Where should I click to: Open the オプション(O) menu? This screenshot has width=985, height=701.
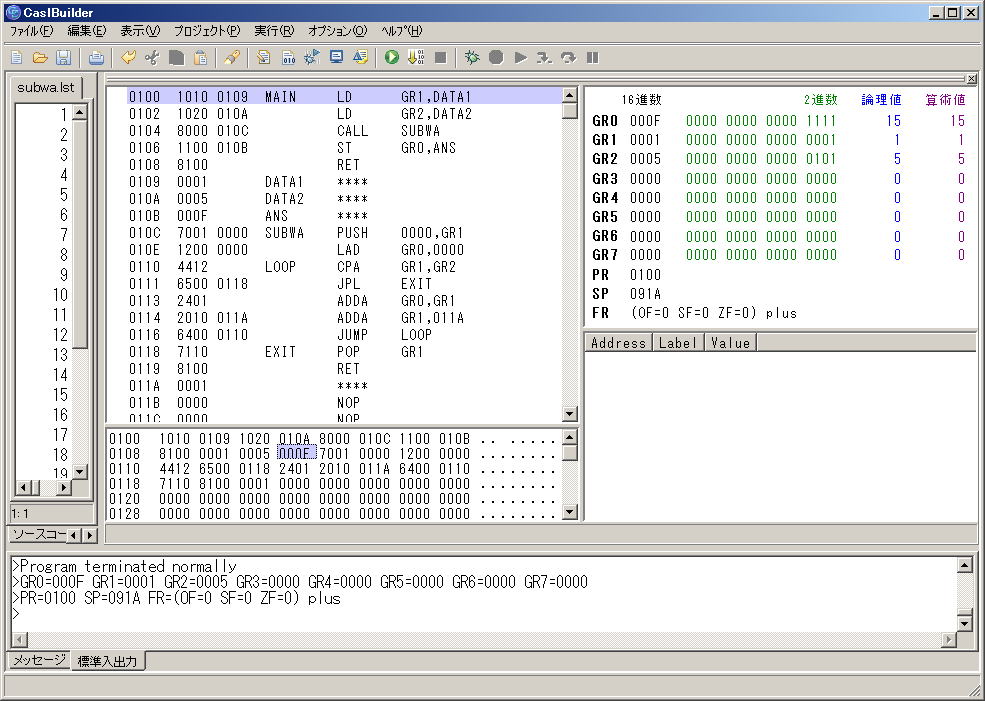[337, 31]
